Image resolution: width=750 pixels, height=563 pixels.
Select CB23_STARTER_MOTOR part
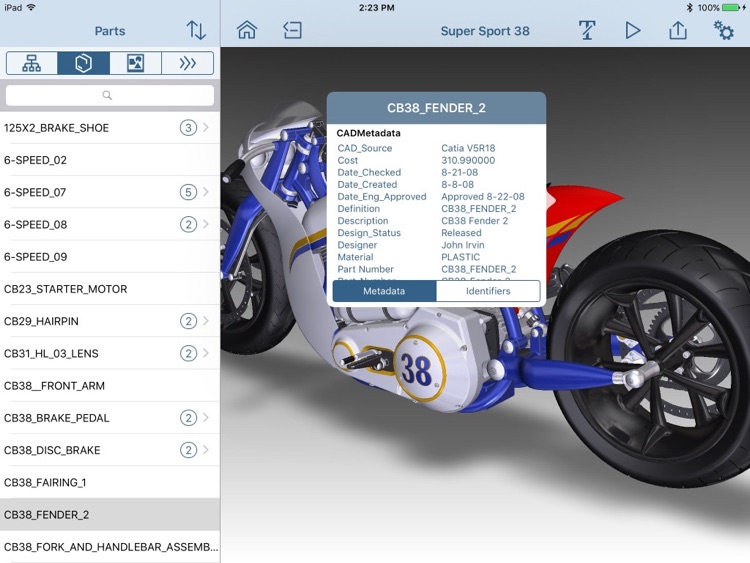110,289
